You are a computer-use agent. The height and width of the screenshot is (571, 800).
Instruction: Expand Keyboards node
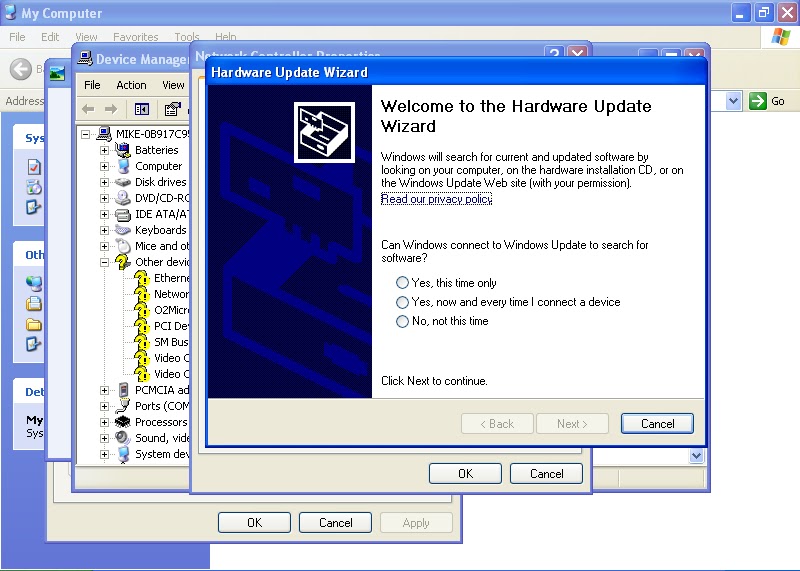point(105,230)
